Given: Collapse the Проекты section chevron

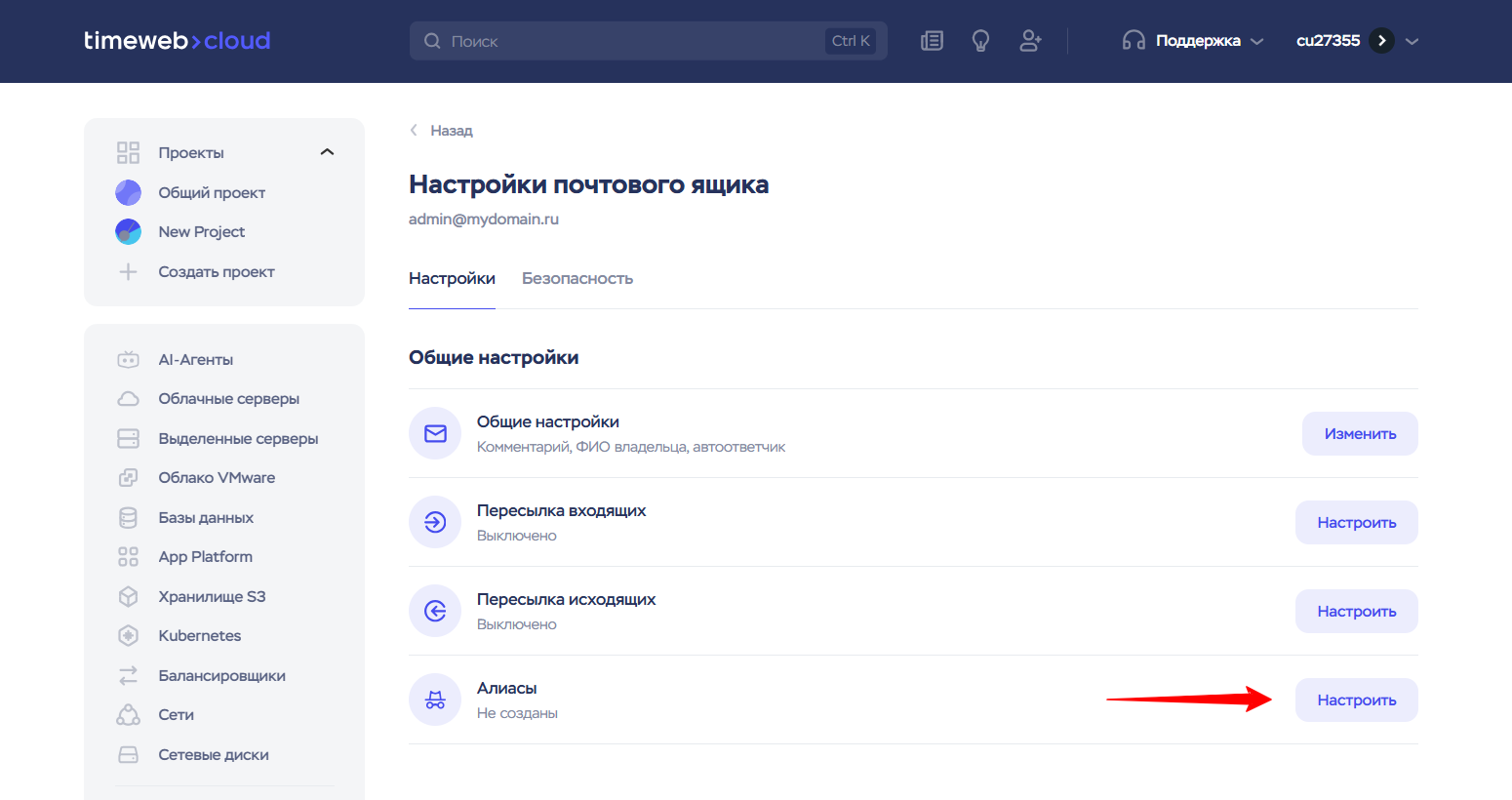Looking at the screenshot, I should (x=327, y=152).
